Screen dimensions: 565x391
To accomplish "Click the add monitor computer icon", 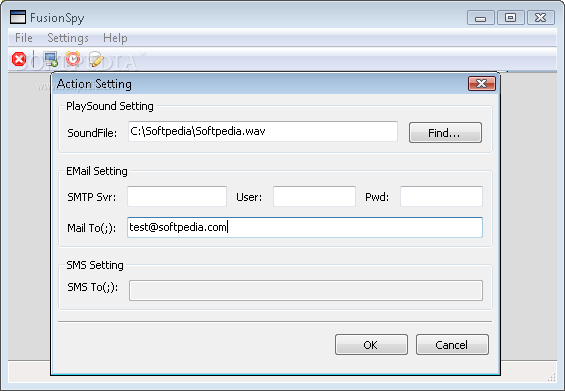I will tap(50, 59).
